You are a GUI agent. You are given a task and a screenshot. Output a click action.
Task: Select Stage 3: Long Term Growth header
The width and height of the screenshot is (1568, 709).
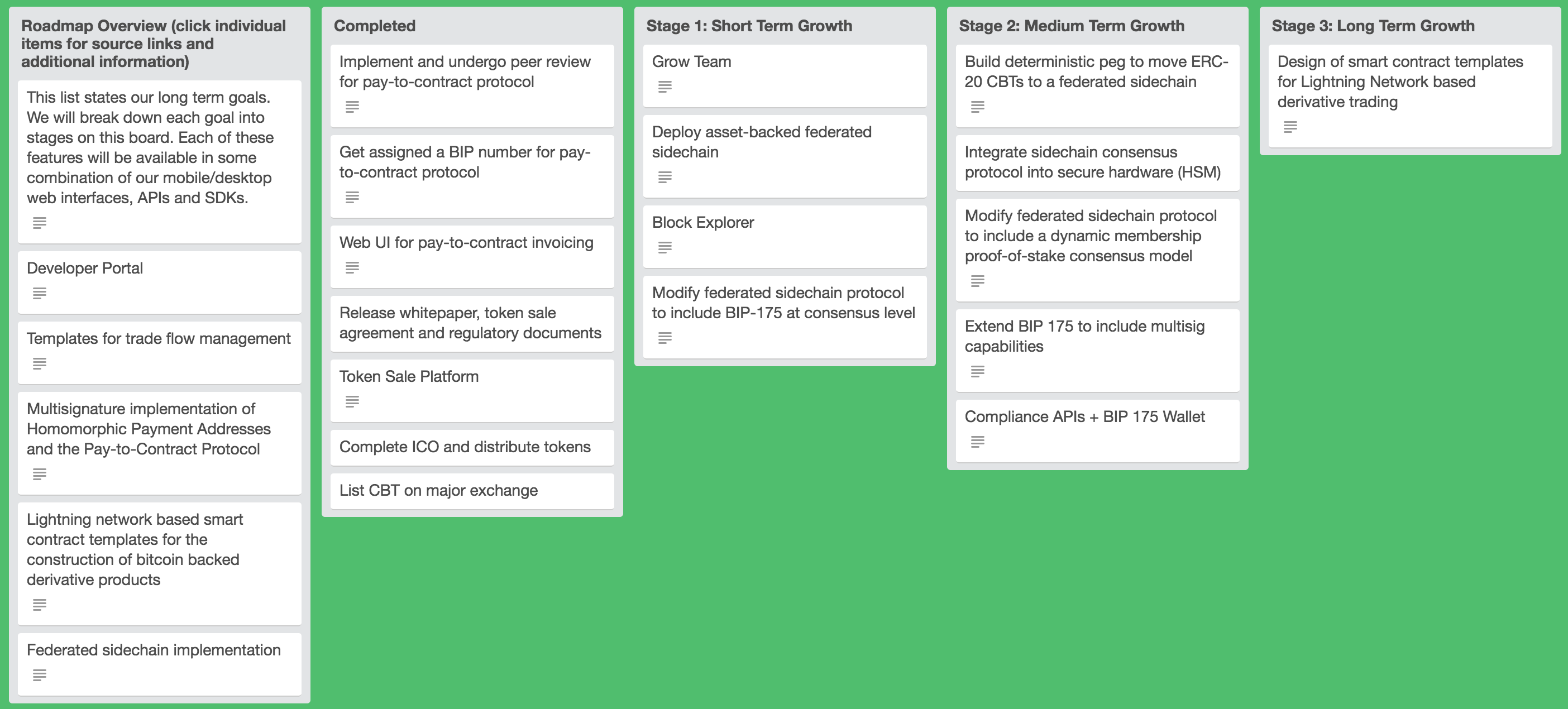(1373, 26)
